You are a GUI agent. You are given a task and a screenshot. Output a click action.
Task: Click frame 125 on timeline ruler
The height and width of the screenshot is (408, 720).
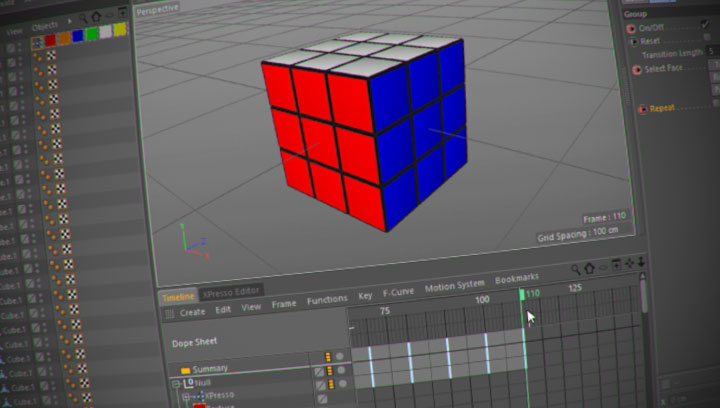[575, 288]
